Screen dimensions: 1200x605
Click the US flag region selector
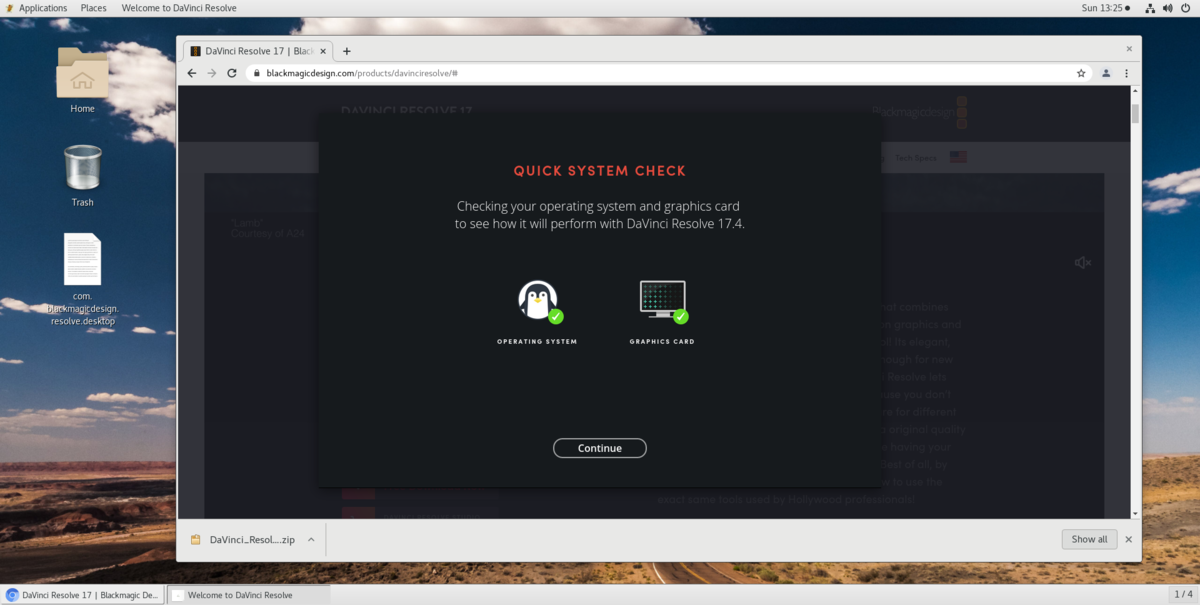958,157
